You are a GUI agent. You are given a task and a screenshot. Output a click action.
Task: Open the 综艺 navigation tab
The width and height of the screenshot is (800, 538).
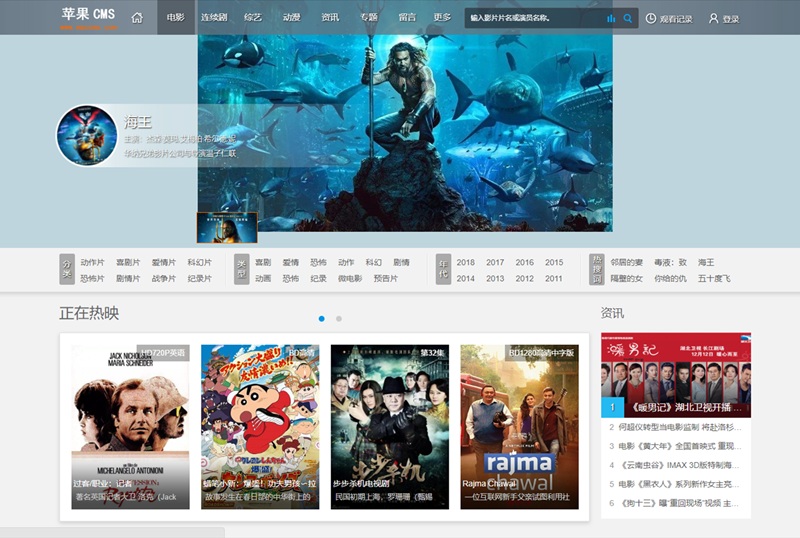(x=253, y=18)
